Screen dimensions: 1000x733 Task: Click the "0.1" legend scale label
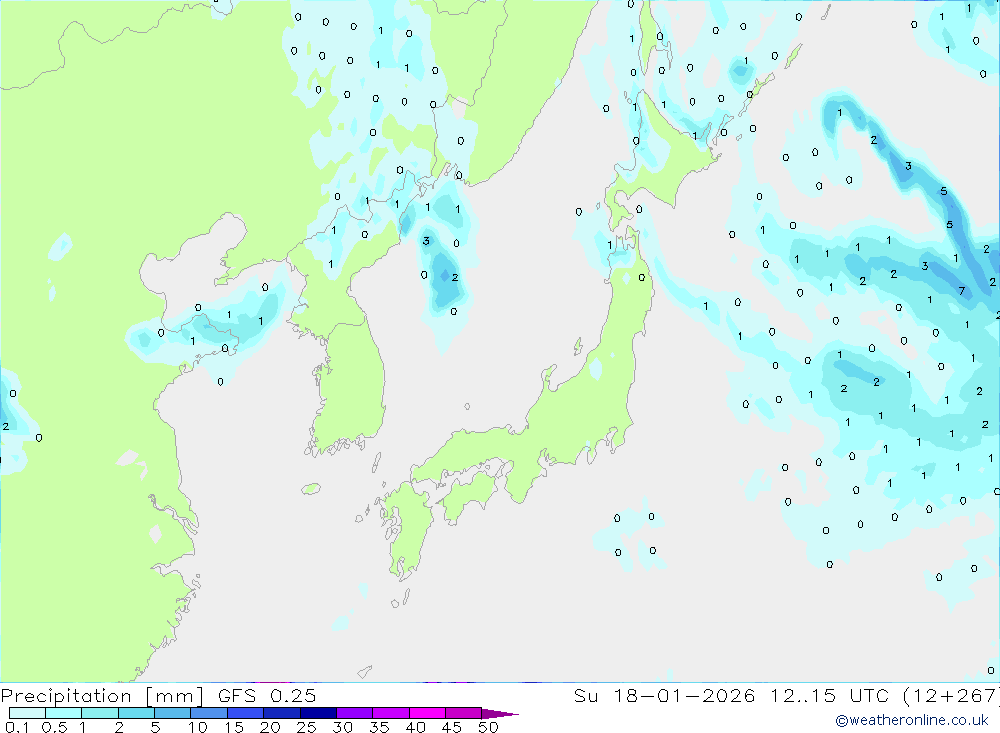click(17, 727)
